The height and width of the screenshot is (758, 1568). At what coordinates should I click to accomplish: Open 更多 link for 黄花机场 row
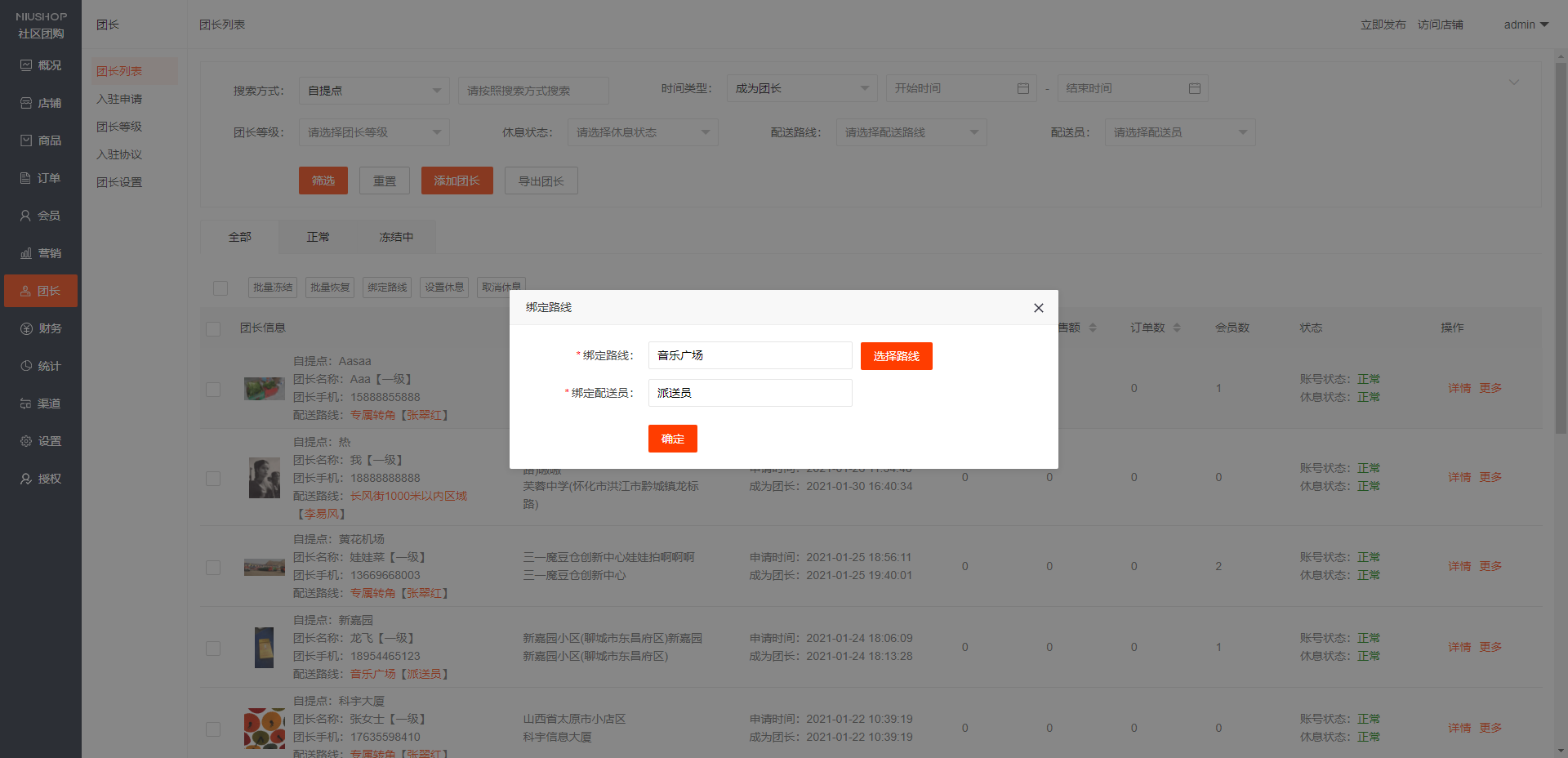tap(1490, 566)
